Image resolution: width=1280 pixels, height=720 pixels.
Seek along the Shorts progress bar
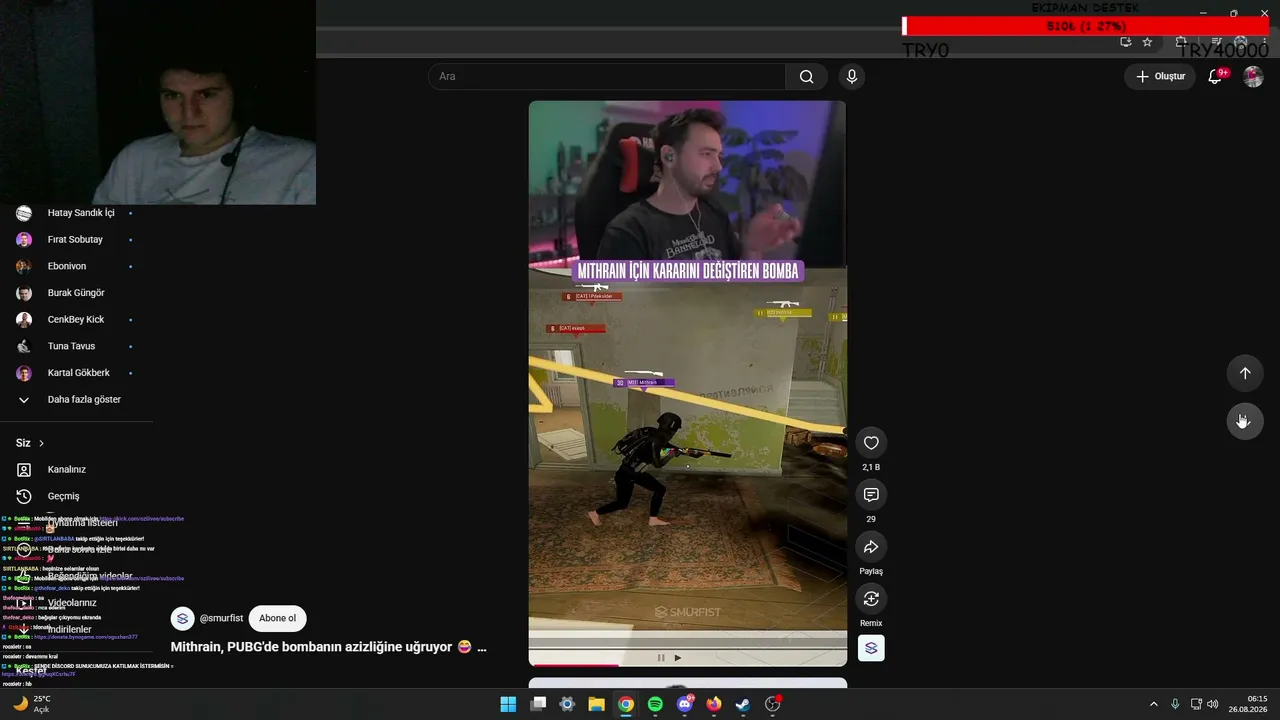point(687,664)
